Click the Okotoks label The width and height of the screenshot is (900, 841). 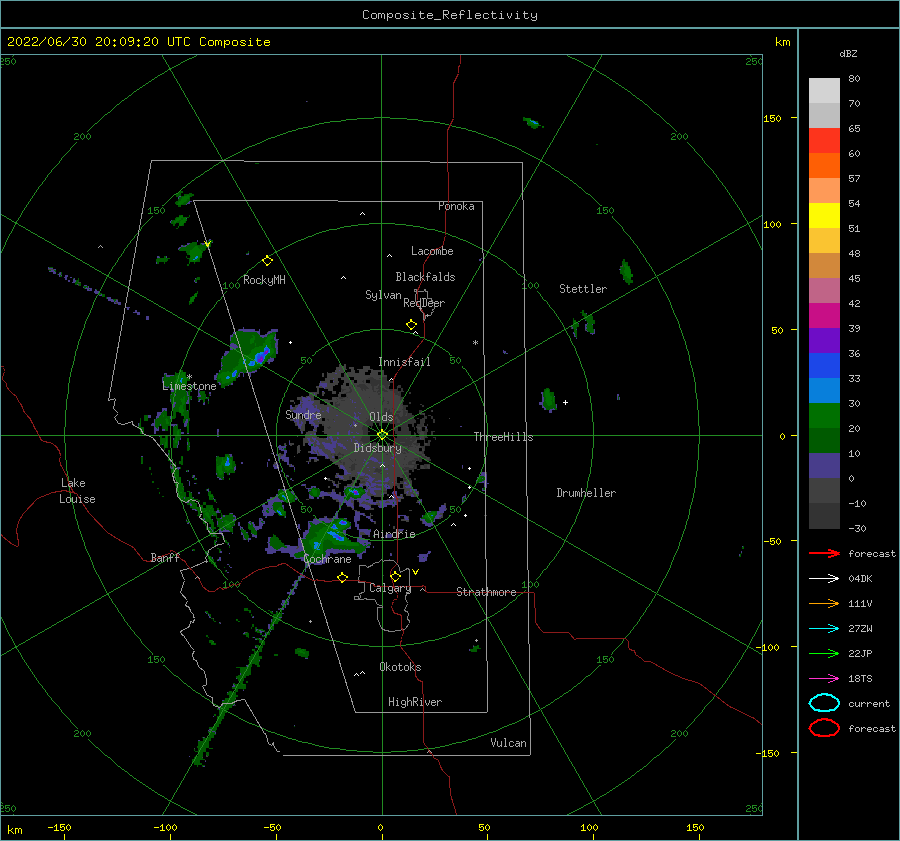coord(400,667)
